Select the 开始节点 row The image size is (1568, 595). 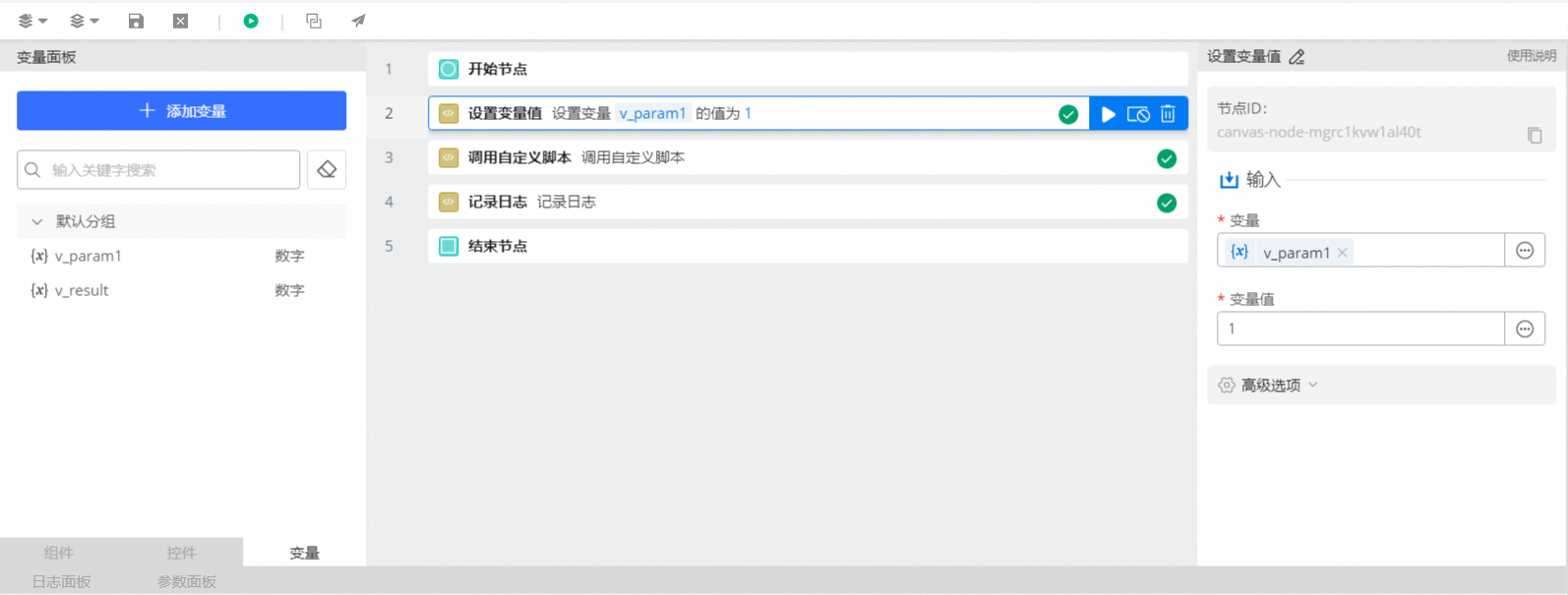pyautogui.click(x=808, y=69)
